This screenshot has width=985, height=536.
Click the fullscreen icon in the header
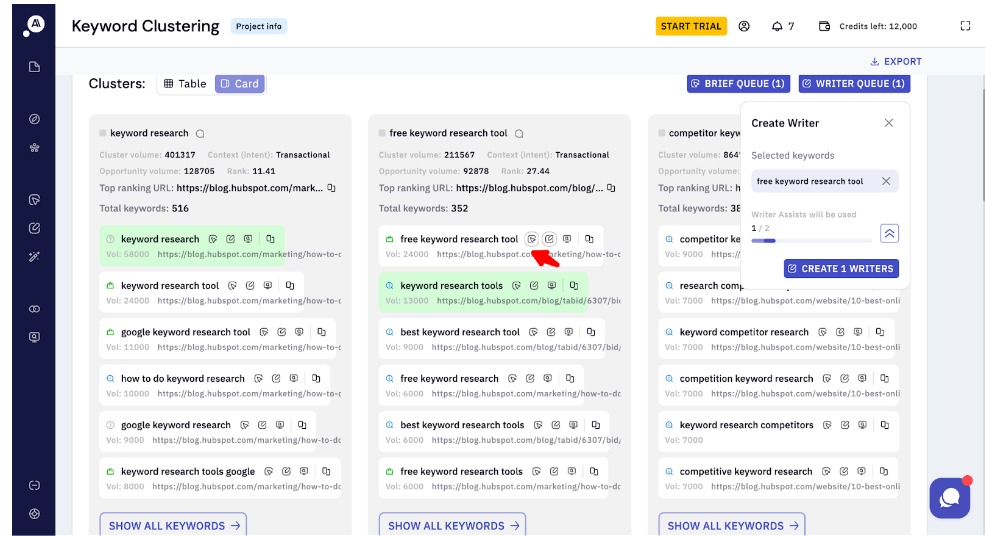click(966, 26)
